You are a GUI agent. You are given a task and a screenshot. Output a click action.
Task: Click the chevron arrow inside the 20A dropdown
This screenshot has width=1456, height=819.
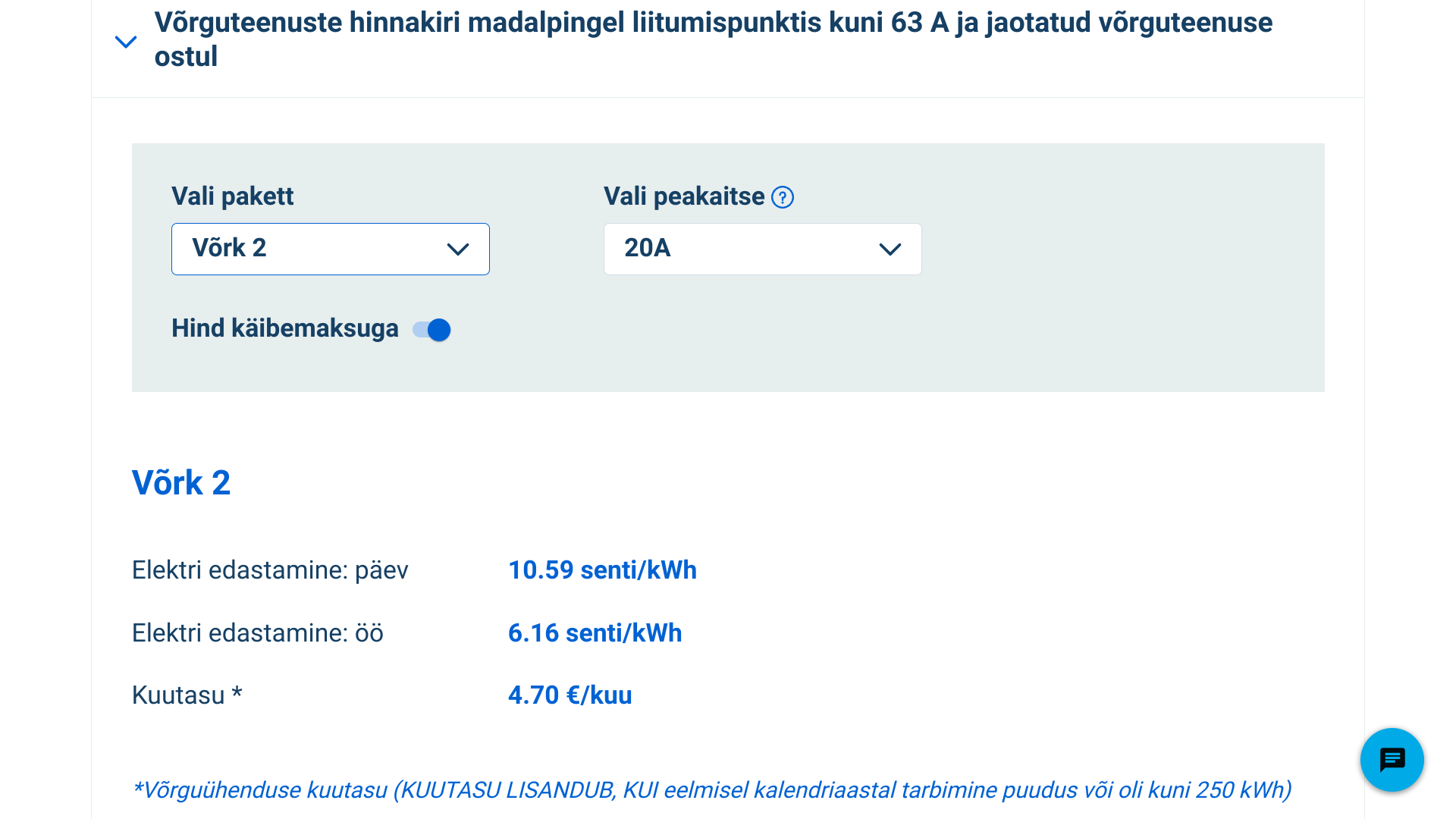point(890,249)
